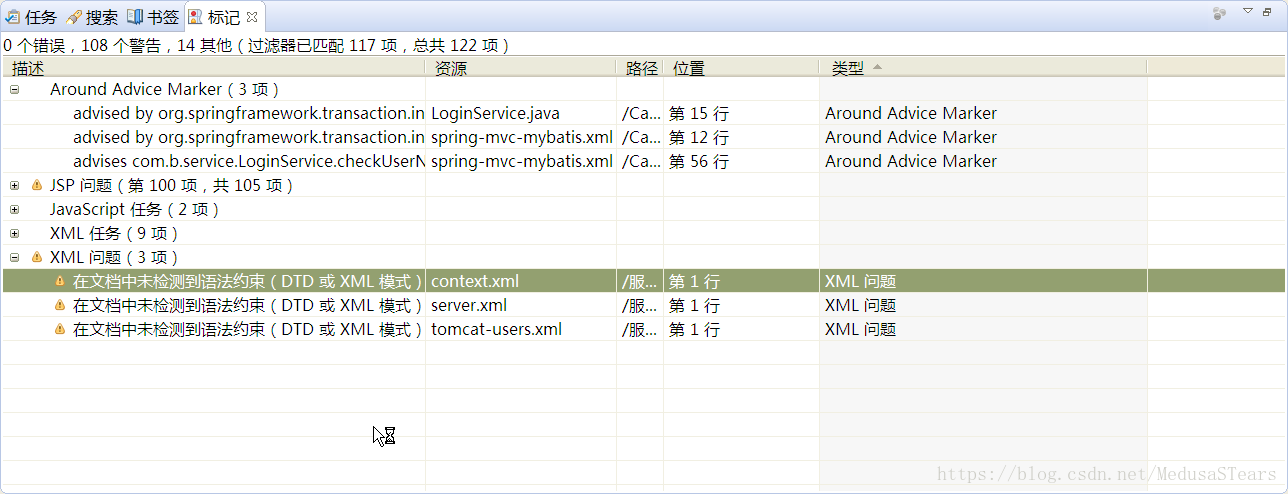This screenshot has width=1288, height=494.
Task: Click context.xml resource cell
Action: click(475, 281)
